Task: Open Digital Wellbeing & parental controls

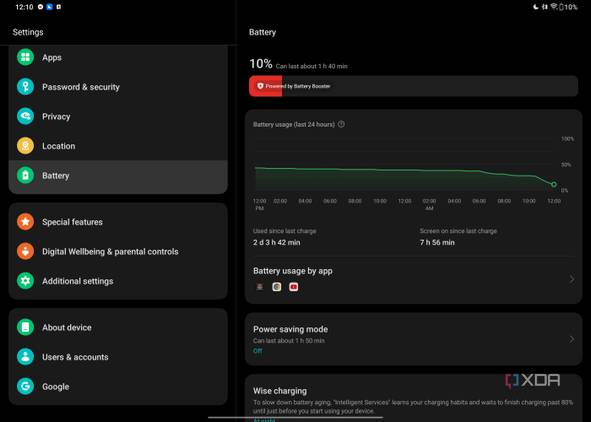Action: tap(118, 251)
